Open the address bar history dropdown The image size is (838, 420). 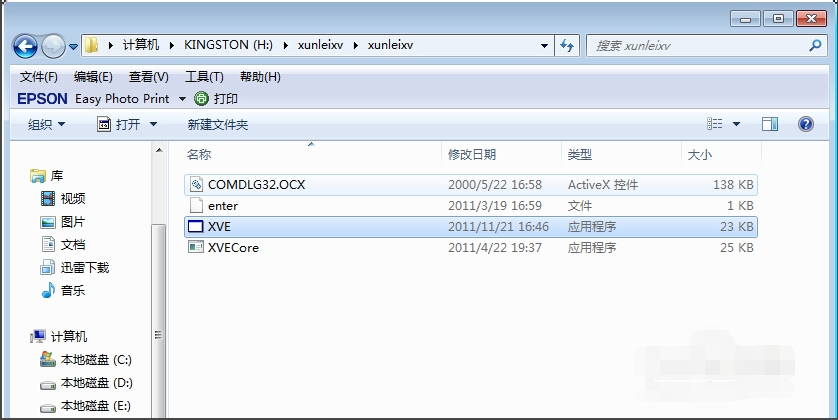(544, 45)
